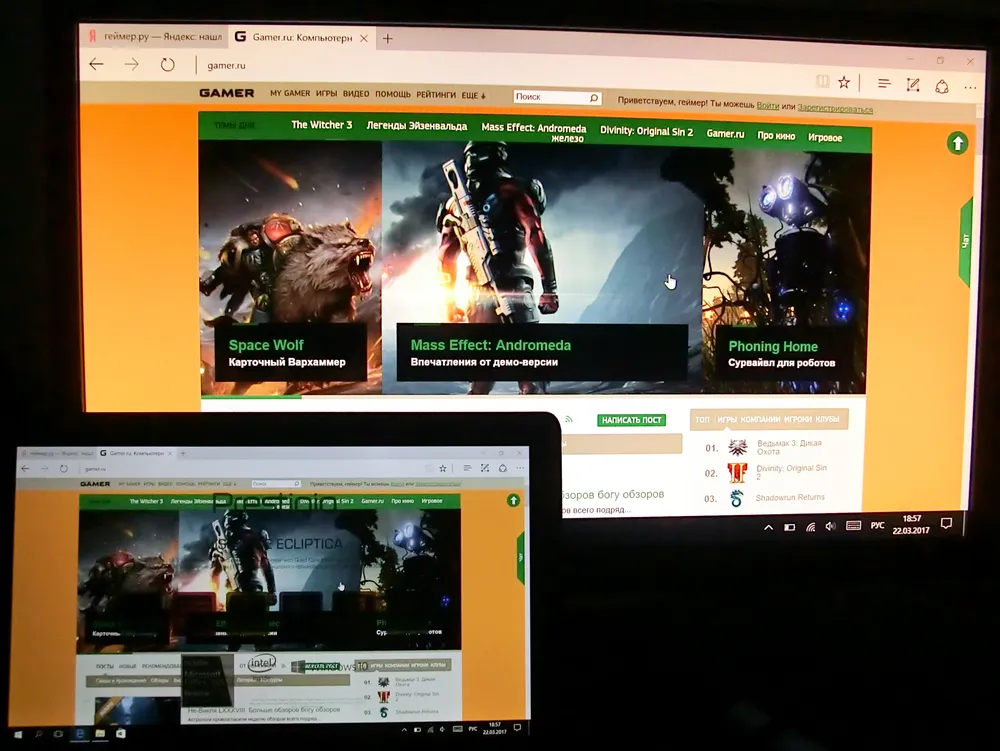Click the browser back arrow
The height and width of the screenshot is (751, 1000).
[96, 64]
